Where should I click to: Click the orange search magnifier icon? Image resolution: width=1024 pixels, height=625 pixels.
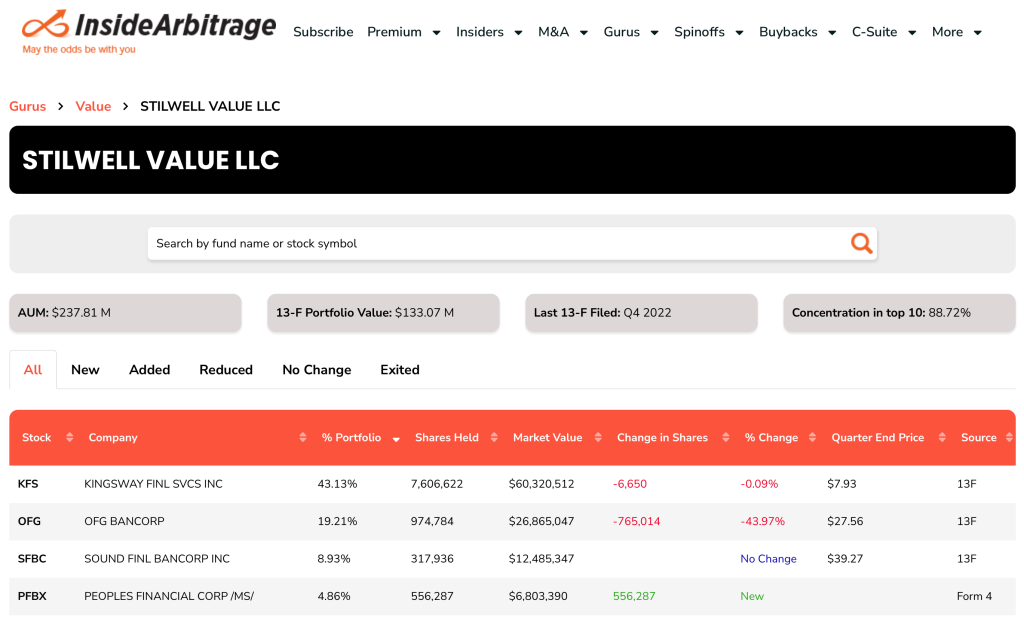click(x=861, y=244)
